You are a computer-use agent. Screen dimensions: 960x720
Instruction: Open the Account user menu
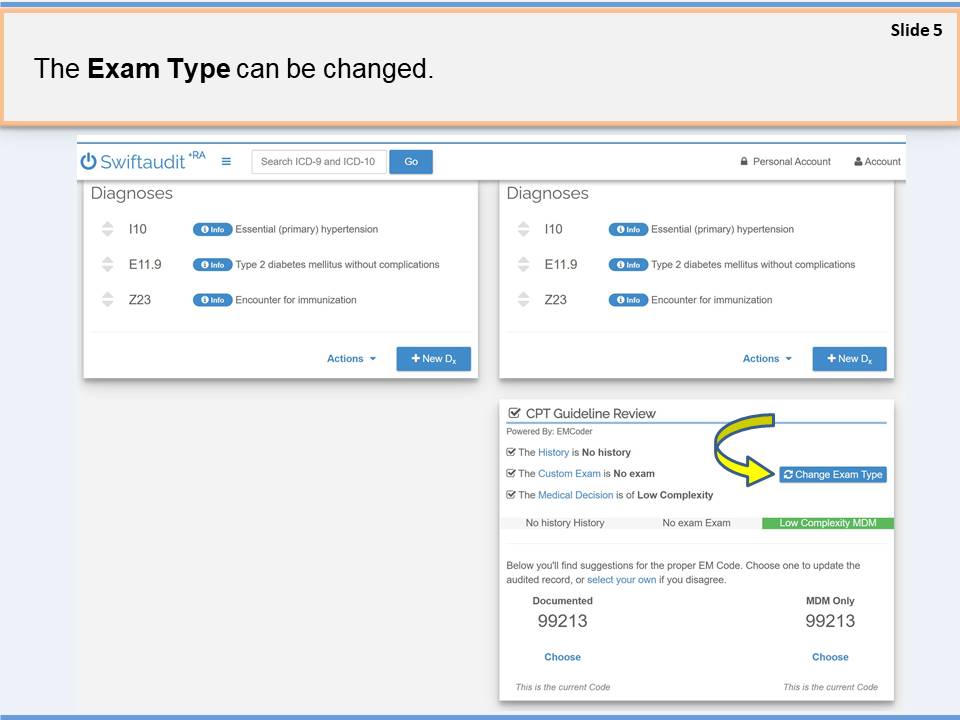[877, 162]
